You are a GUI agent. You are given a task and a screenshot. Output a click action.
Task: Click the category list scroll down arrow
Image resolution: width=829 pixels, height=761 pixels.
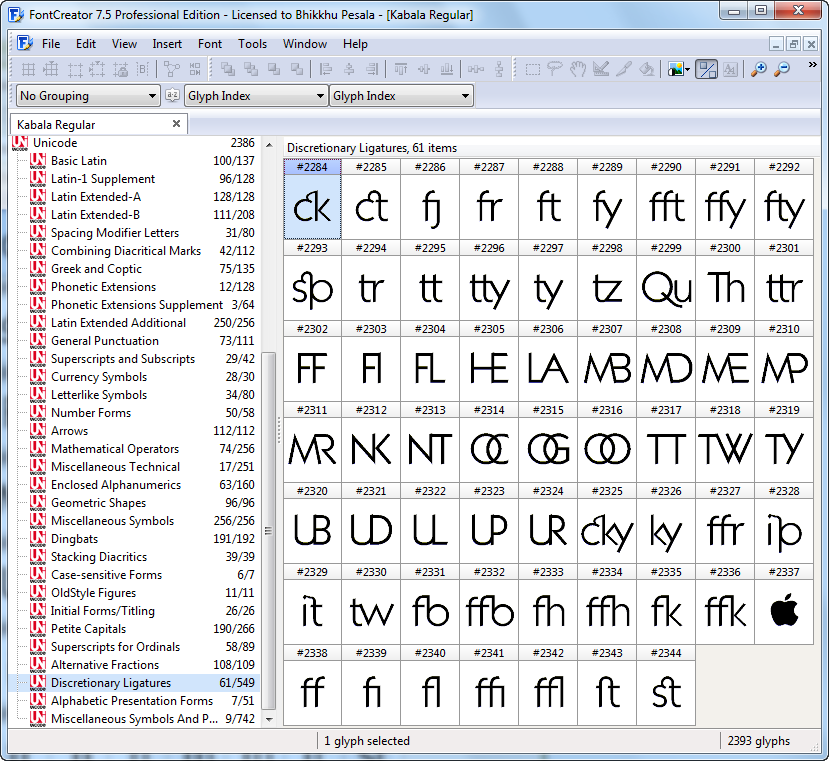coord(269,719)
